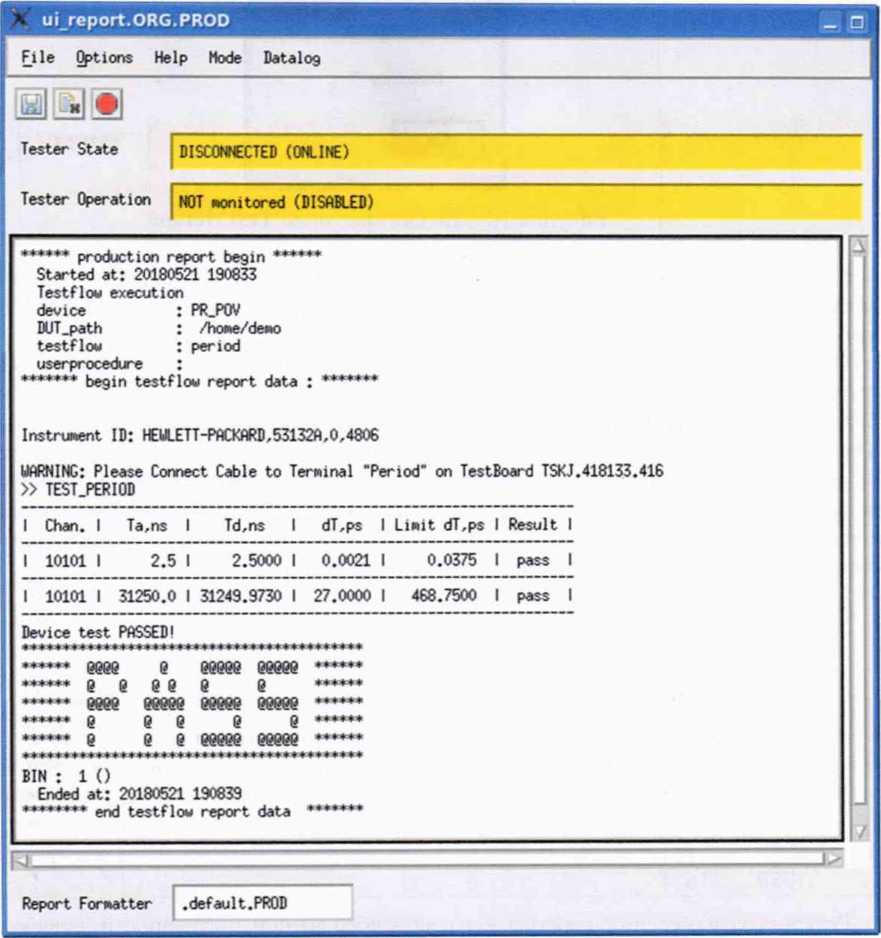Screen dimensions: 881x938
Task: Click the 'Device test PASSED!' line
Action: click(x=97, y=632)
